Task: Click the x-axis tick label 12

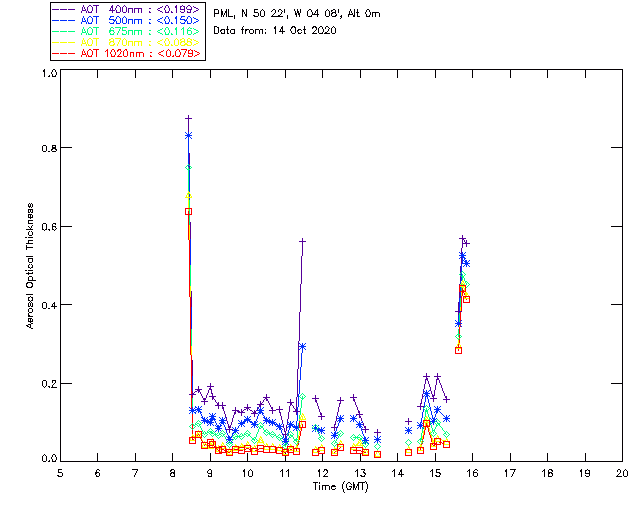Action: [x=322, y=473]
